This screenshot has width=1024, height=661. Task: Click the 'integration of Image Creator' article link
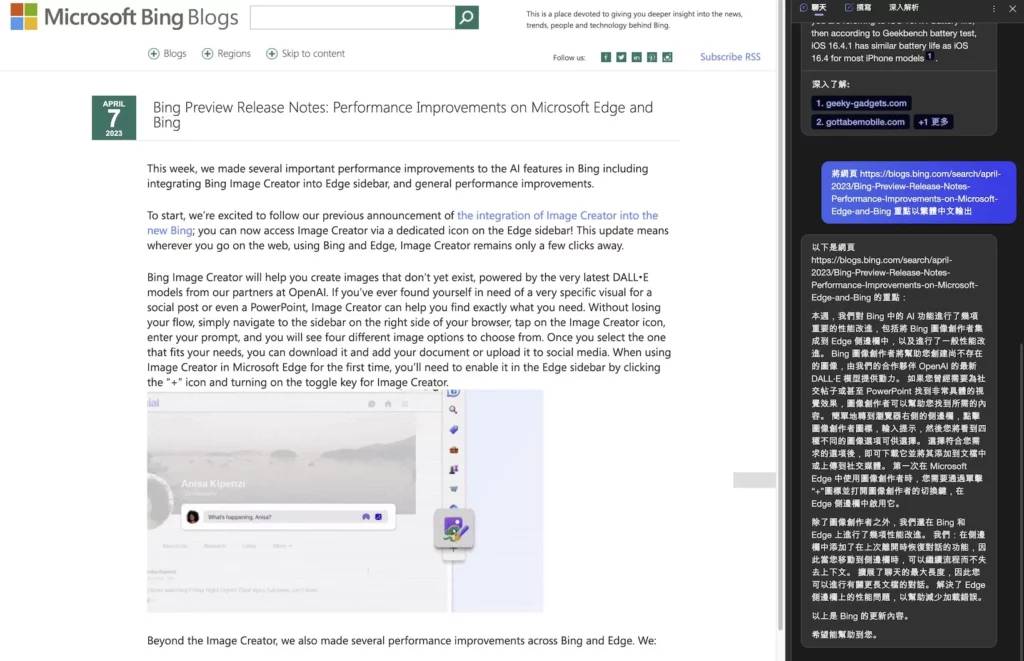pyautogui.click(x=557, y=215)
